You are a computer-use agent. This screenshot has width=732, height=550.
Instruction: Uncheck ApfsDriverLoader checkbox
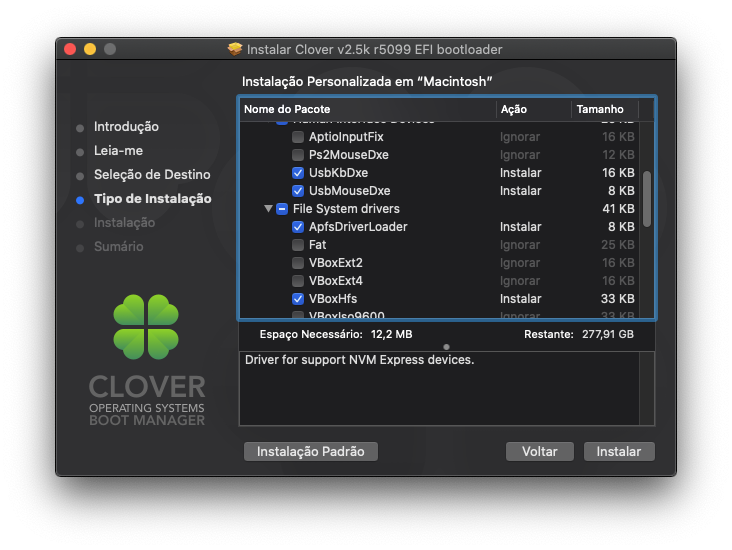(x=297, y=227)
